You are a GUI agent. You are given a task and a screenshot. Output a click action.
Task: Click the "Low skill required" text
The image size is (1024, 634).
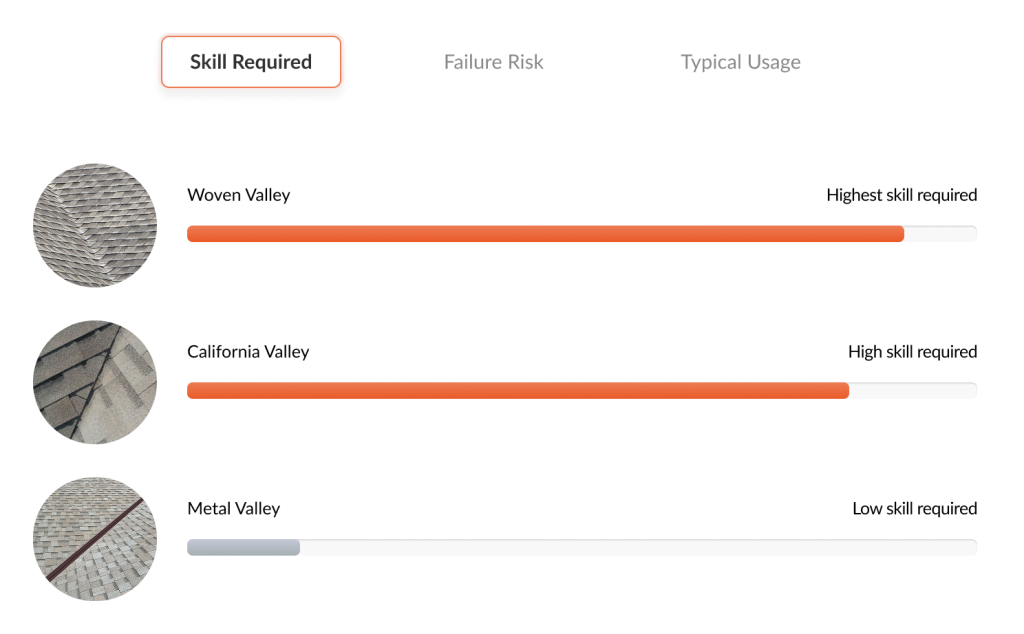coord(914,509)
